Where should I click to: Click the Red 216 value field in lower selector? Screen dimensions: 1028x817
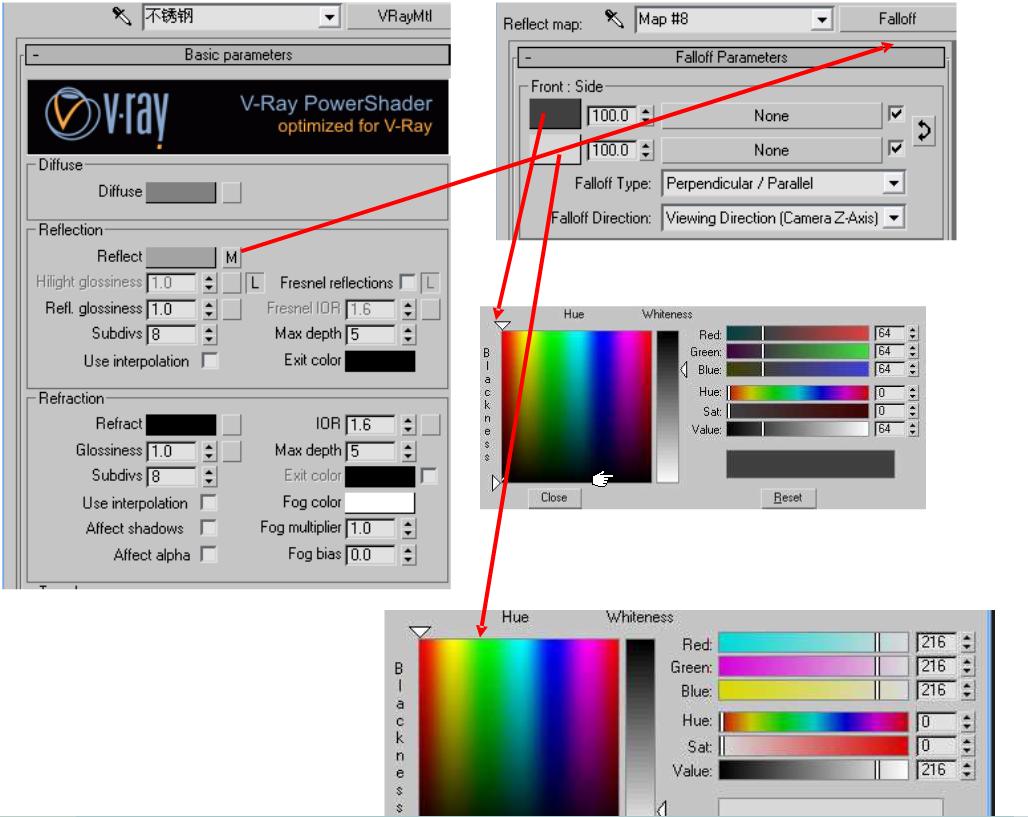pyautogui.click(x=936, y=642)
